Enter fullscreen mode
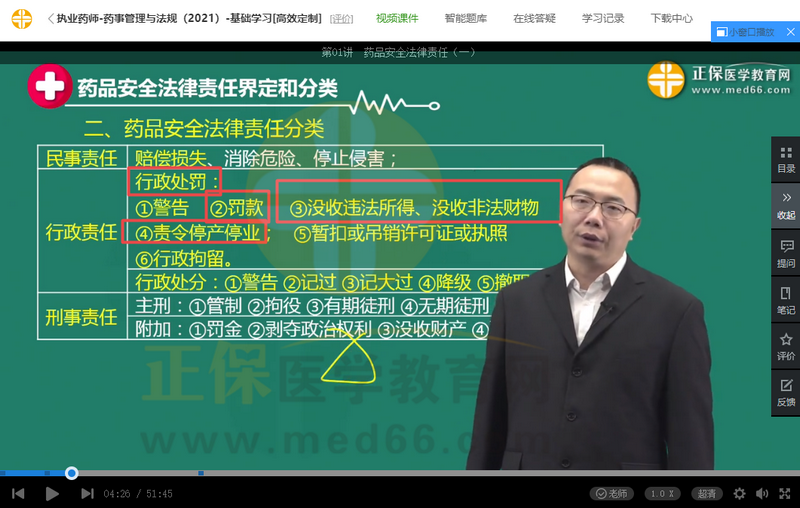This screenshot has height=508, width=800. (786, 494)
